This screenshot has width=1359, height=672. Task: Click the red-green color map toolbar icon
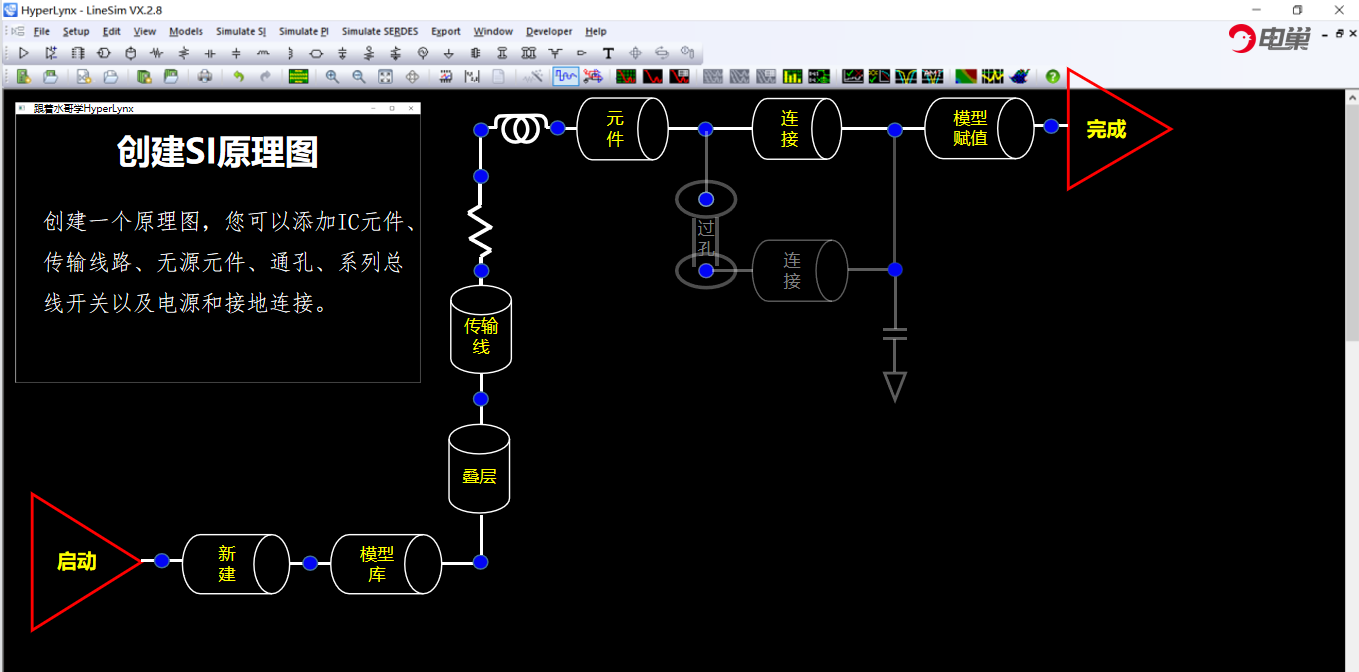point(966,76)
